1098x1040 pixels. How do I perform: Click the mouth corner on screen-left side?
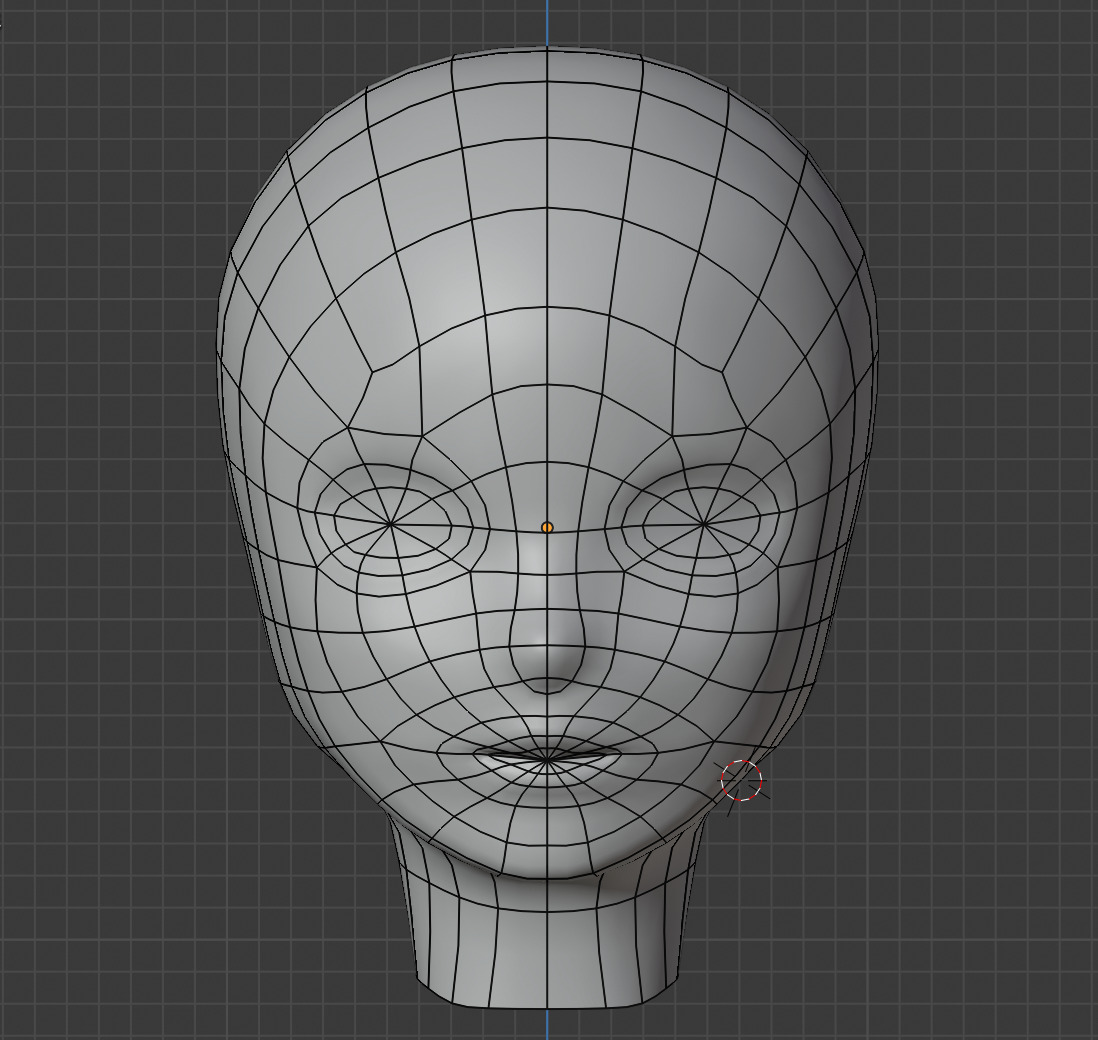coord(474,750)
